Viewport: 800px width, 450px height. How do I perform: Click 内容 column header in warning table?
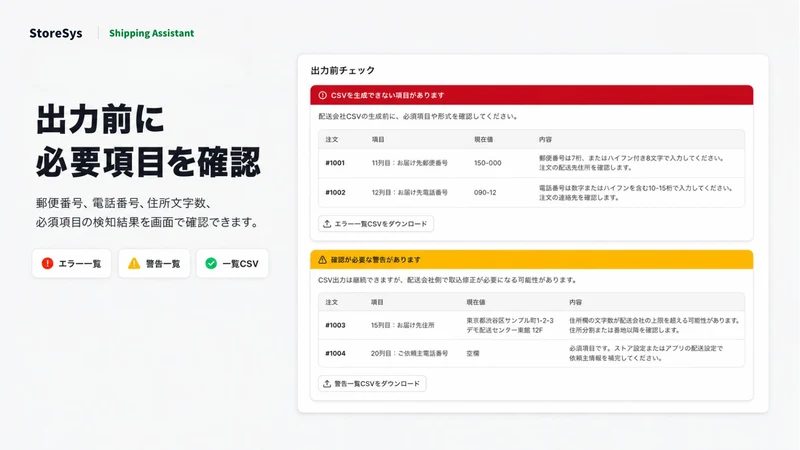click(x=575, y=302)
